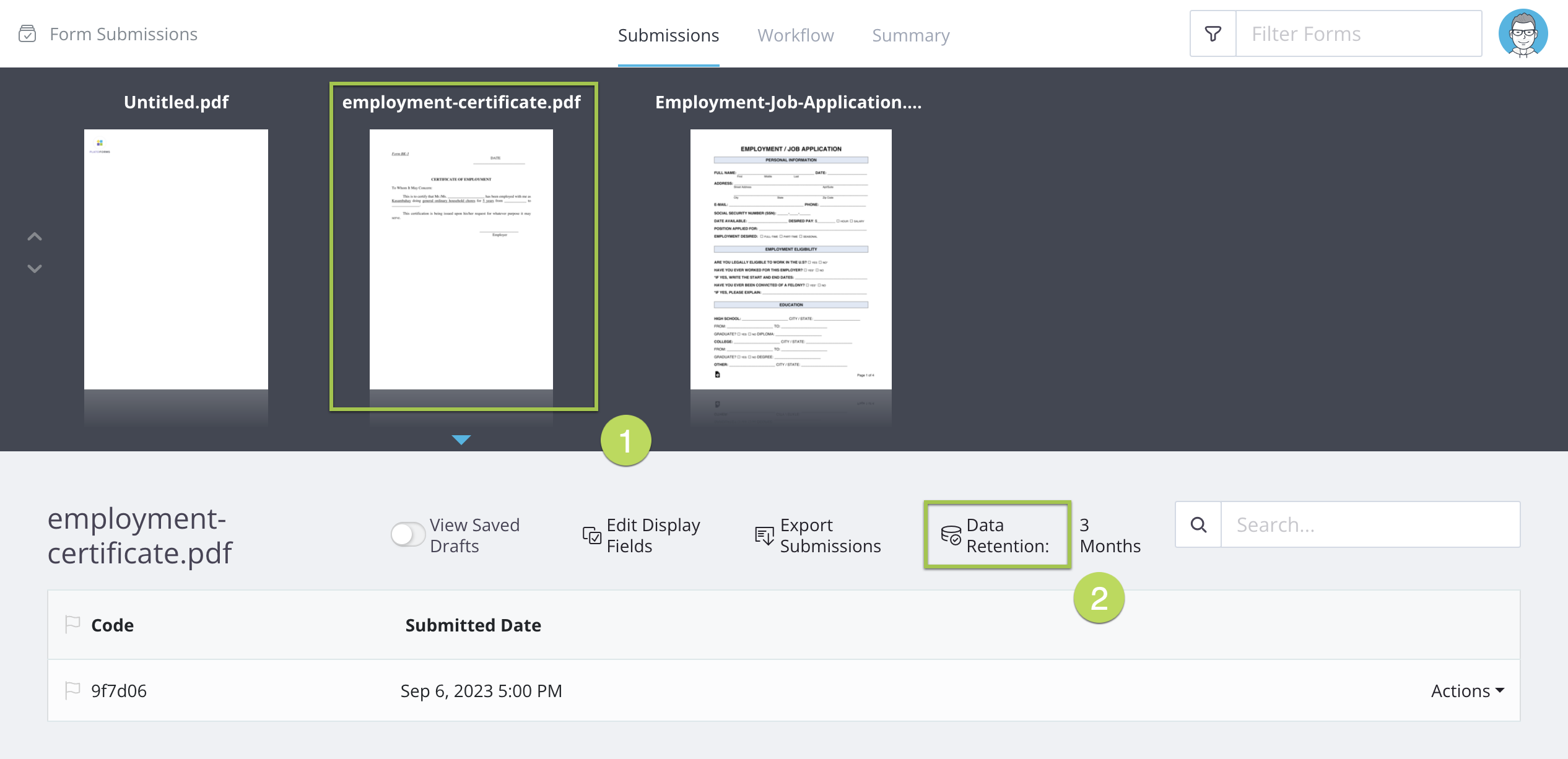Click the Code column header
Viewport: 1568px width, 759px height.
(x=112, y=625)
